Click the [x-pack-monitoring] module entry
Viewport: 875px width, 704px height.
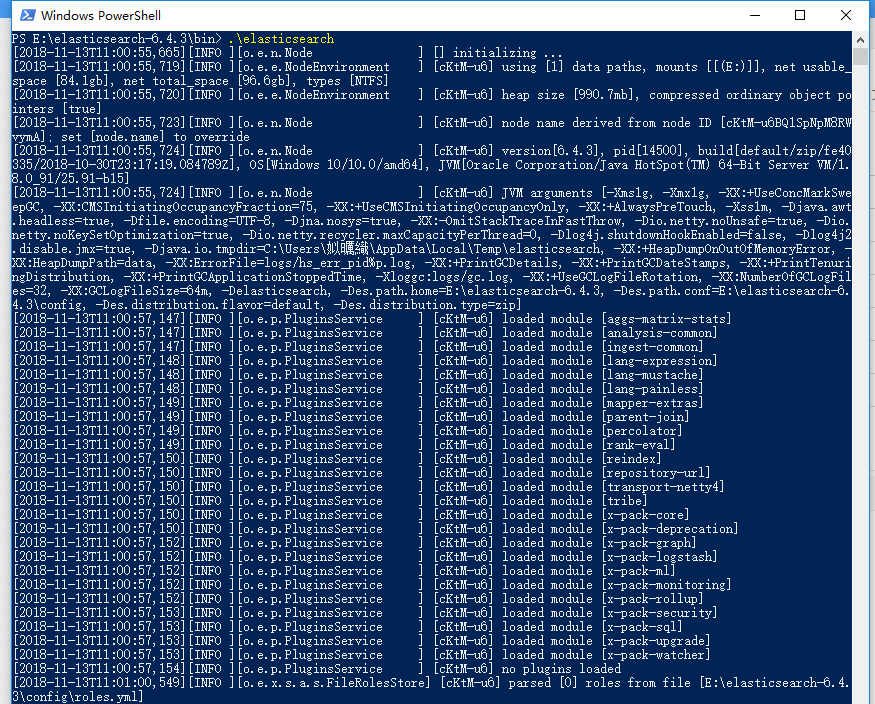pos(666,585)
